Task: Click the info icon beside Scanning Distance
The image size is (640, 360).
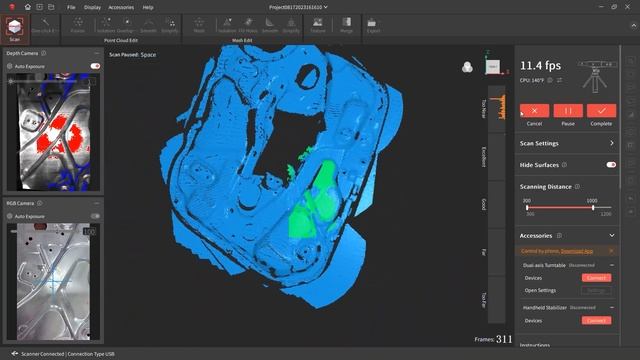Action: (x=578, y=187)
